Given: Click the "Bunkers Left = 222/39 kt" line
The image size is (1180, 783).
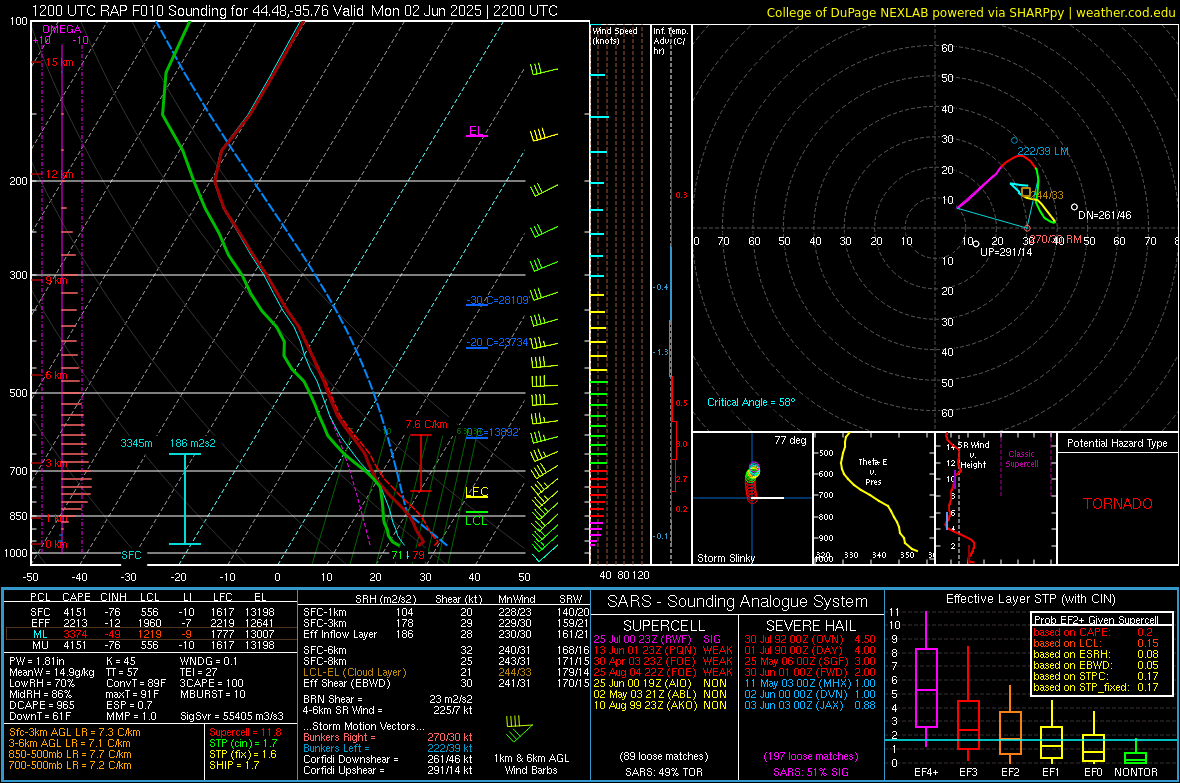Looking at the screenshot, I should coord(388,748).
